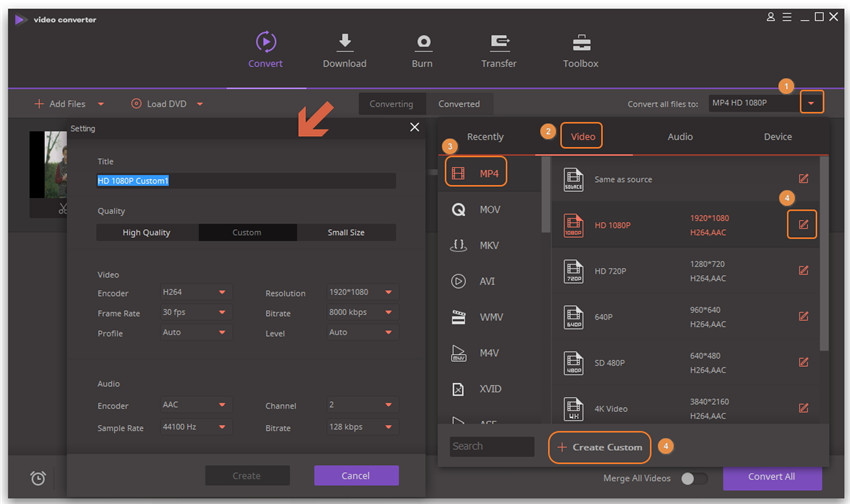Select the XVID format icon
850x504 pixels.
click(x=459, y=389)
